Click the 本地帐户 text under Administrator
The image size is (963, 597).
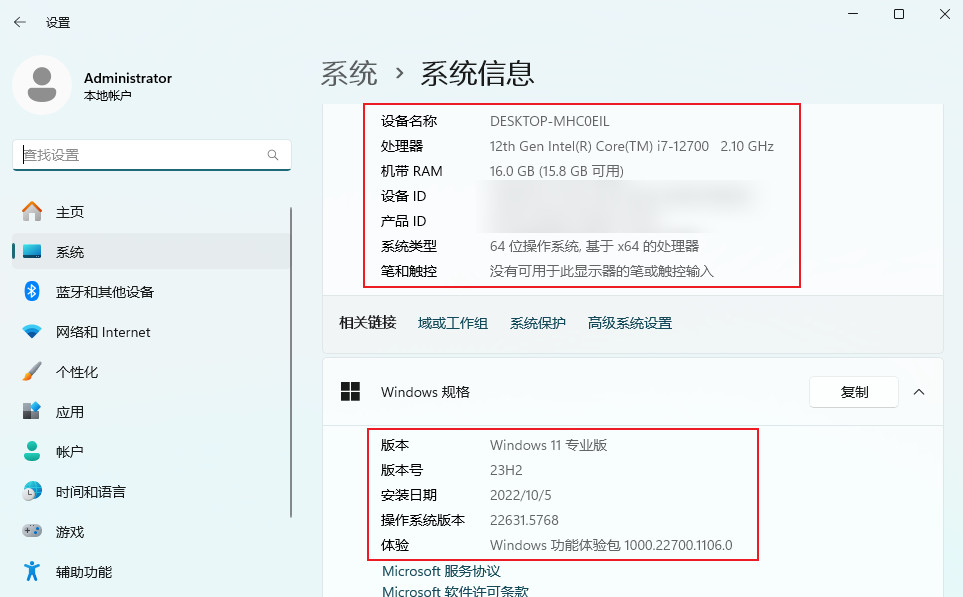(107, 96)
